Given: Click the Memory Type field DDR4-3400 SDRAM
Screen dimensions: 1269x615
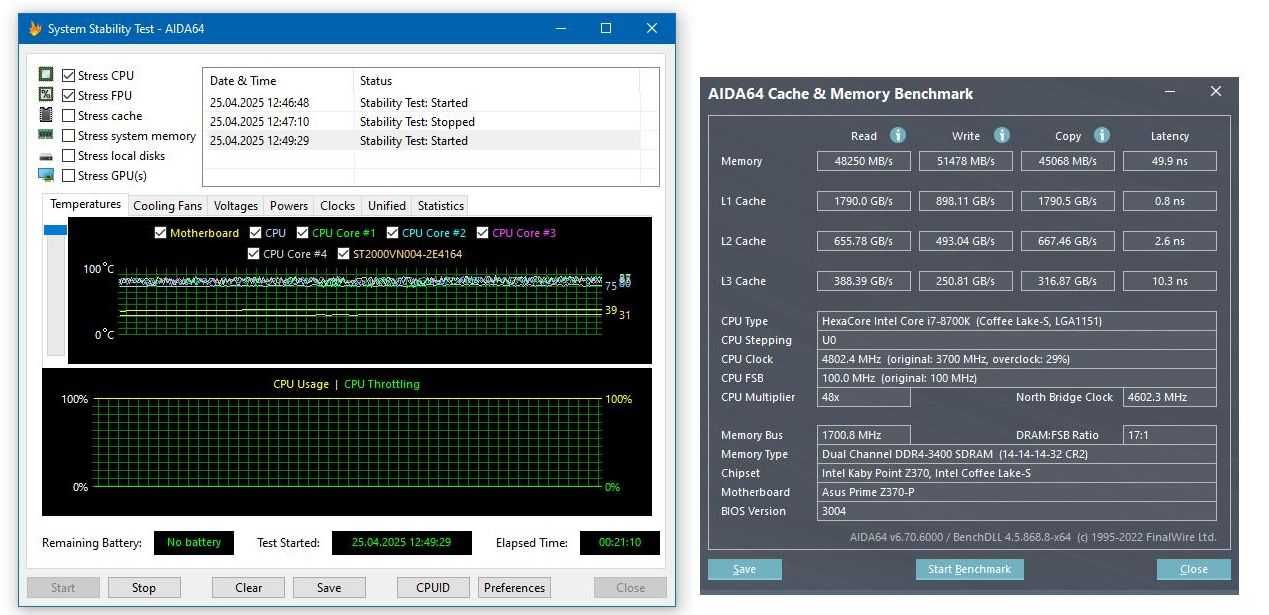Looking at the screenshot, I should (x=1017, y=454).
